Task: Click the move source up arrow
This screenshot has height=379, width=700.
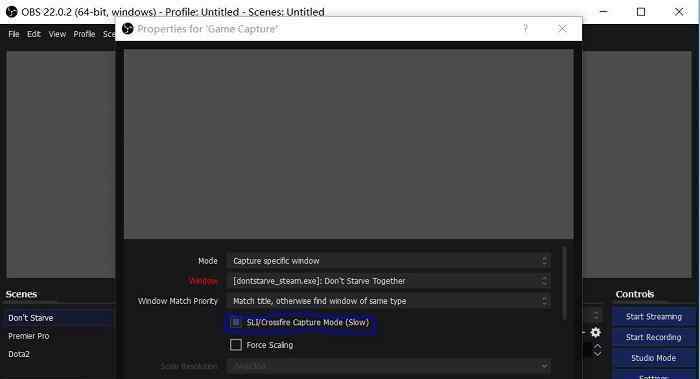Action: click(x=598, y=346)
